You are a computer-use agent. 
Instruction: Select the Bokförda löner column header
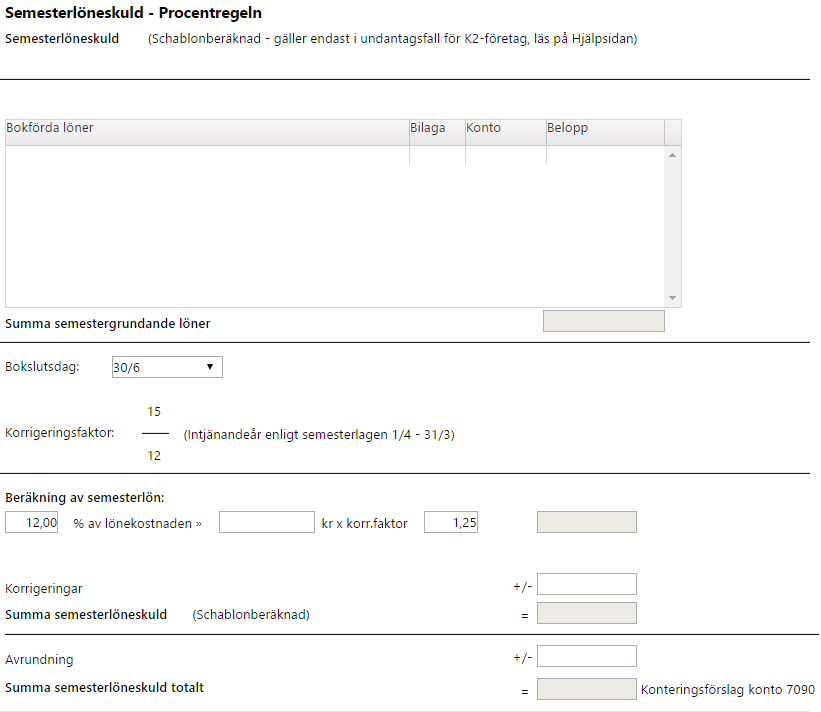[207, 132]
